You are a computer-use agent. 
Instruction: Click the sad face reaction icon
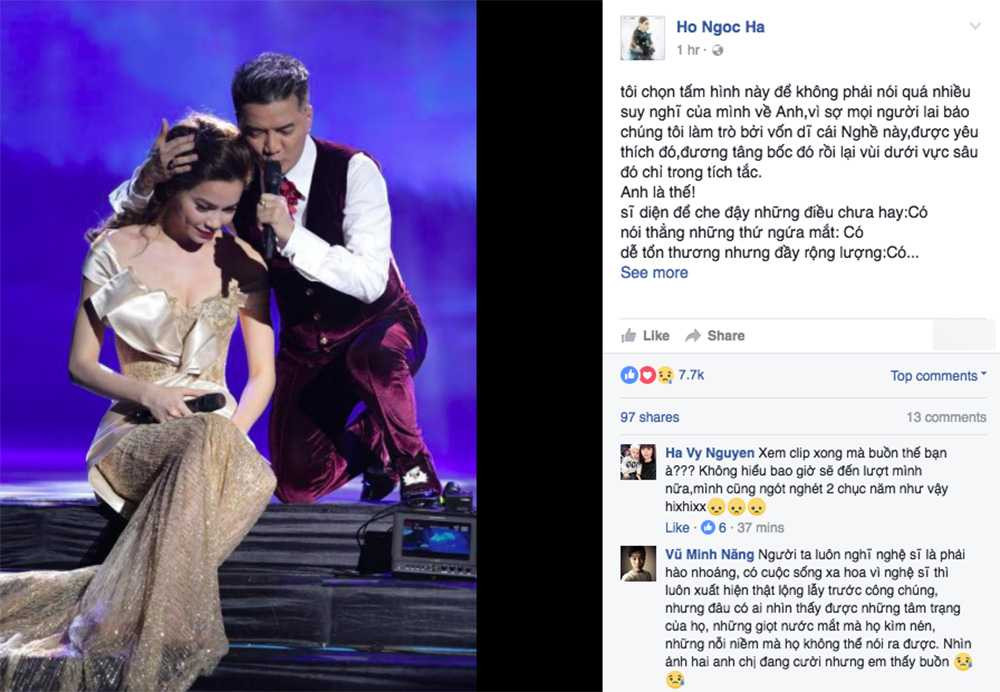(665, 375)
